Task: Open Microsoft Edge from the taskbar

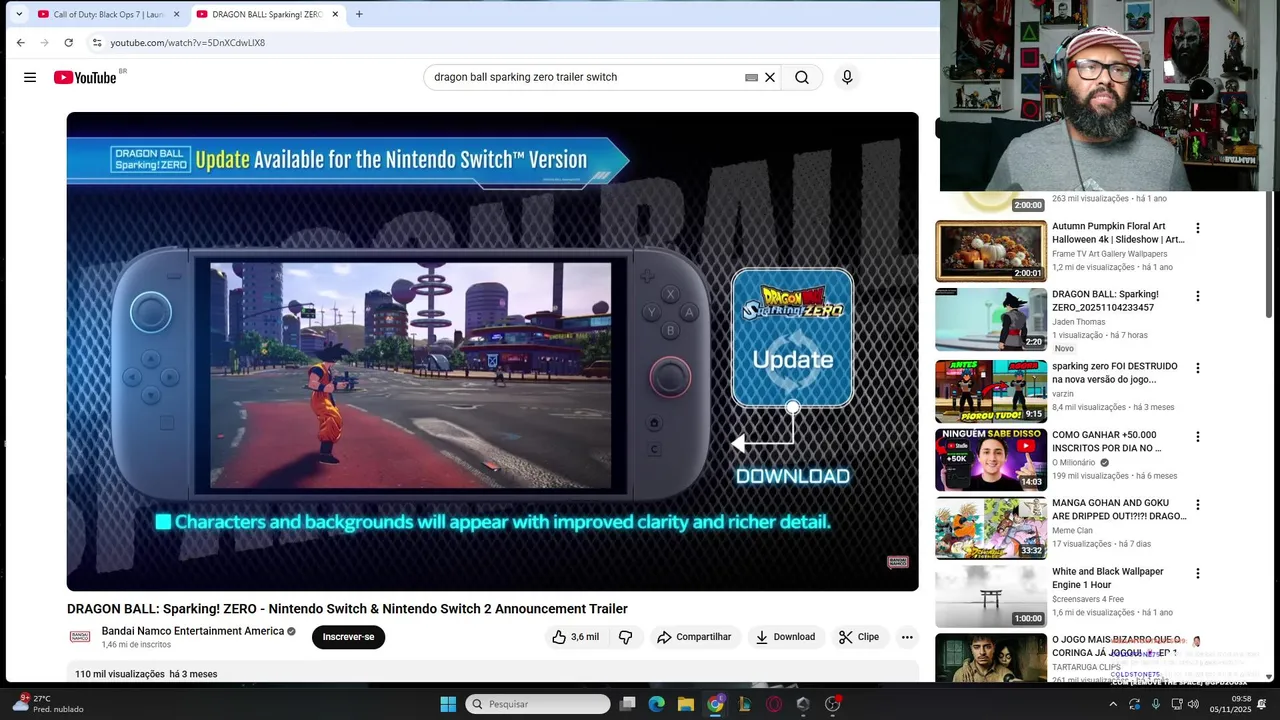Action: click(656, 704)
